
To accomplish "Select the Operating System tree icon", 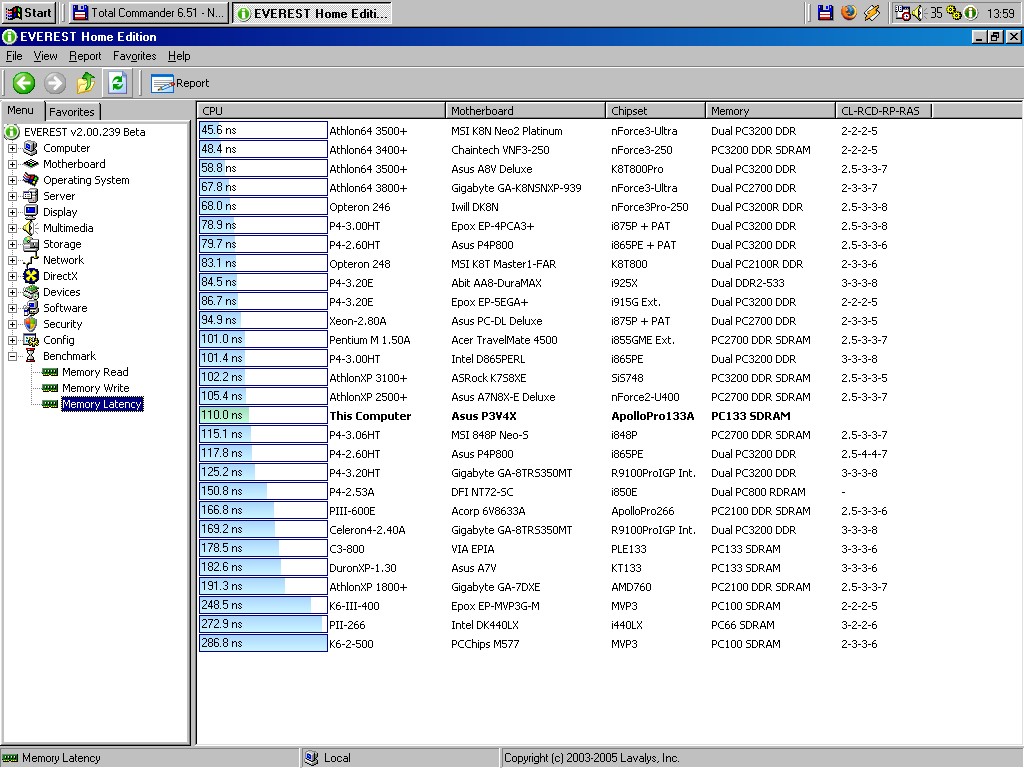I will click(30, 180).
